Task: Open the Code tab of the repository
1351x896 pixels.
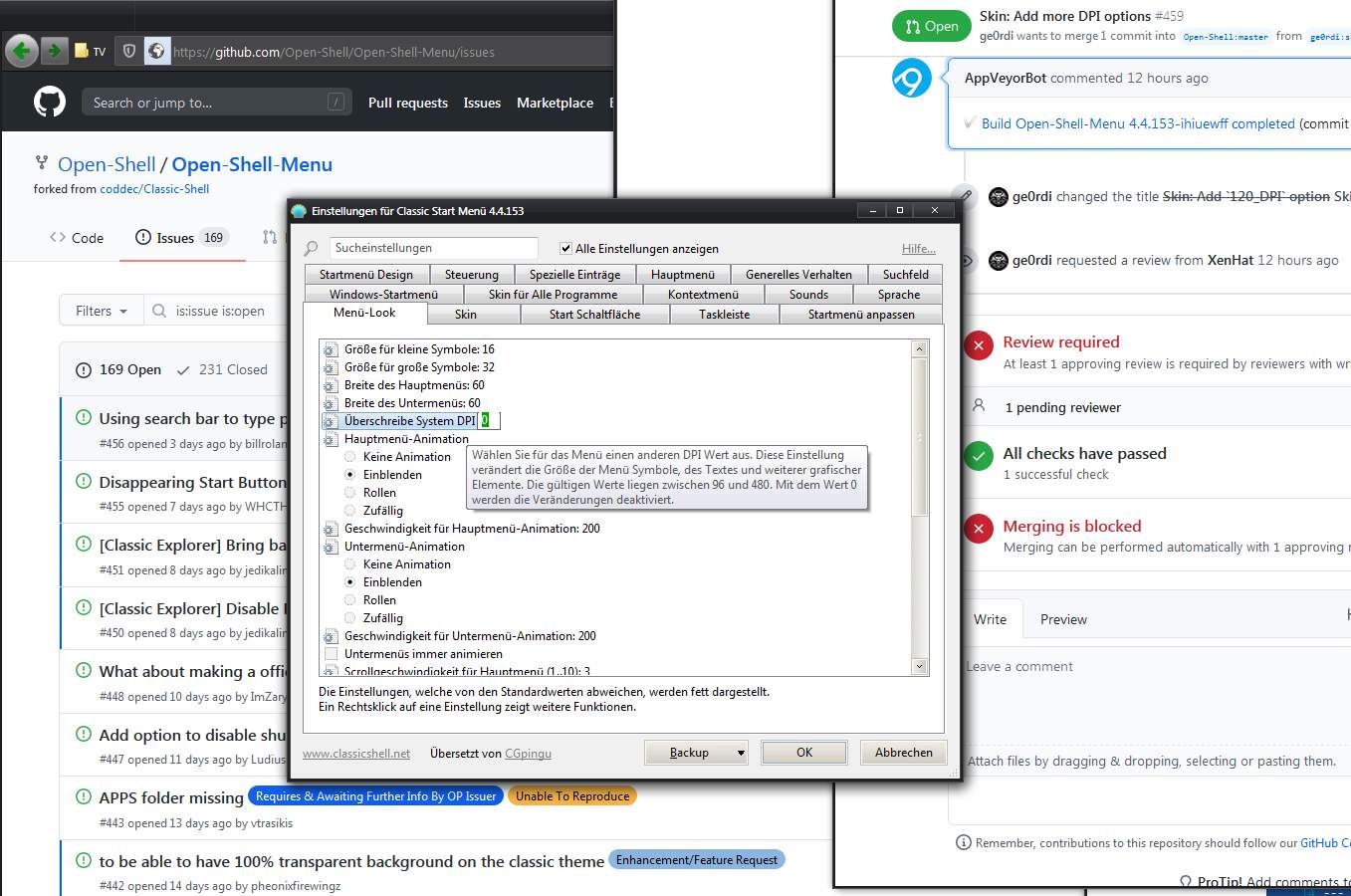Action: tap(77, 238)
